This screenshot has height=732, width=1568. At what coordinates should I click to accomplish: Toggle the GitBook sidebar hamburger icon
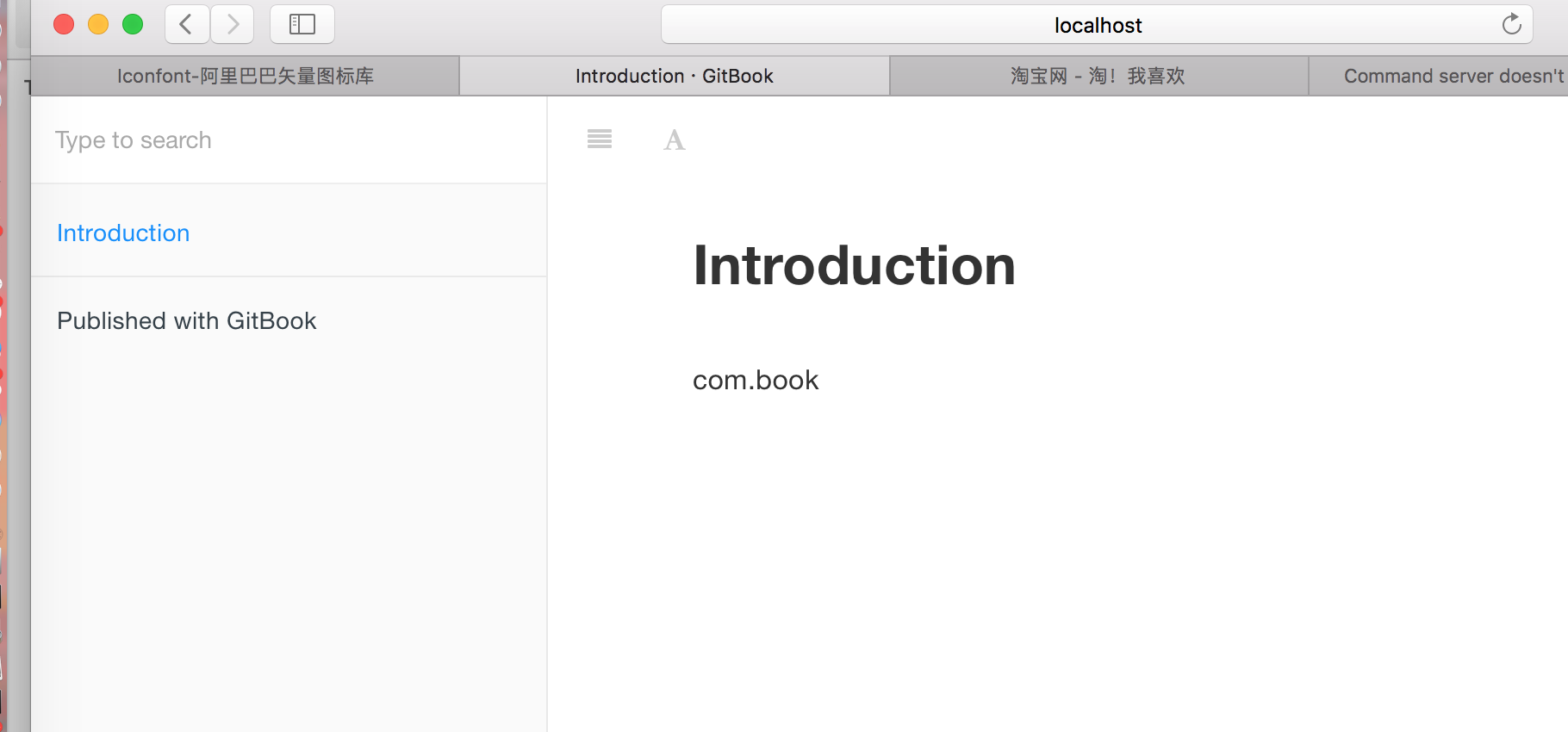(600, 139)
